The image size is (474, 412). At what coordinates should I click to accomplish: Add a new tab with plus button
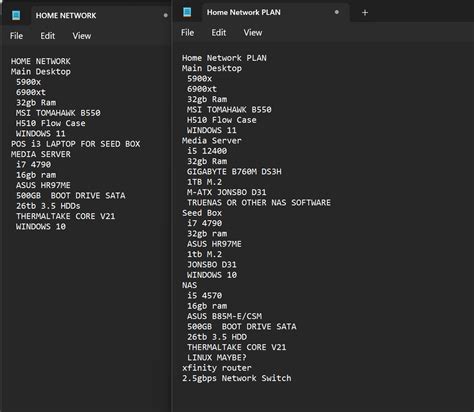(365, 13)
